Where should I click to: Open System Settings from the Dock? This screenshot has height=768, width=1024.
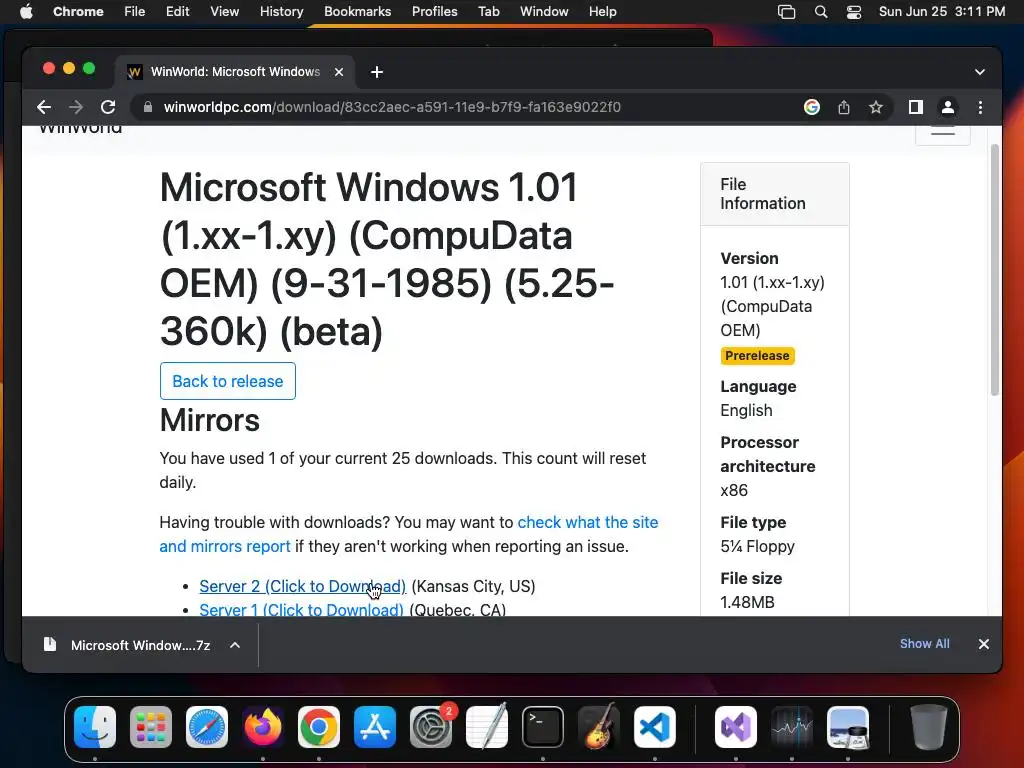(431, 727)
